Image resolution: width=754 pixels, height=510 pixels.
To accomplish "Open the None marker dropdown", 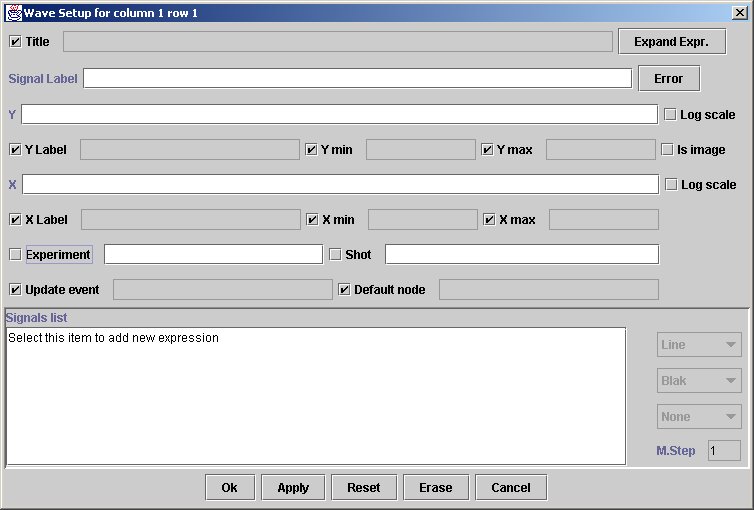I will tap(699, 416).
